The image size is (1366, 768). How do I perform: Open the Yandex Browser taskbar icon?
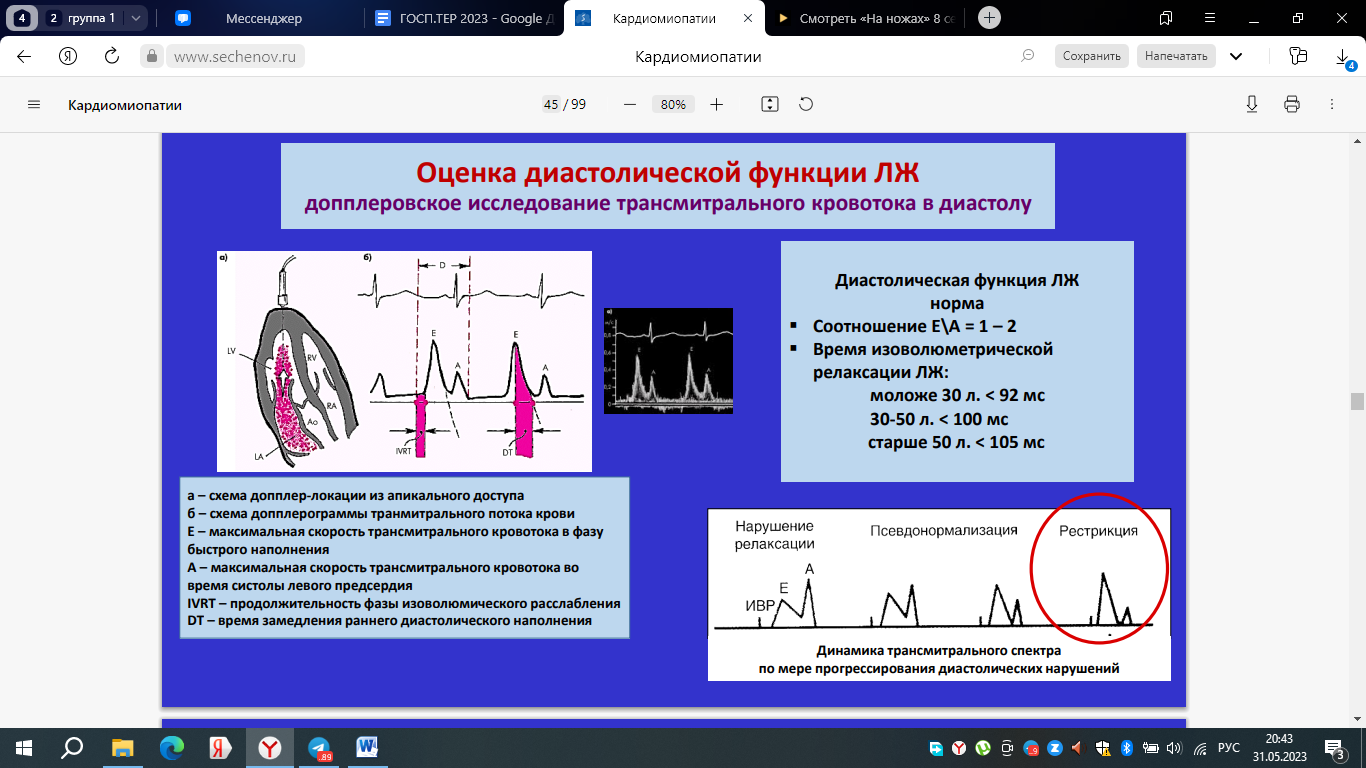269,747
